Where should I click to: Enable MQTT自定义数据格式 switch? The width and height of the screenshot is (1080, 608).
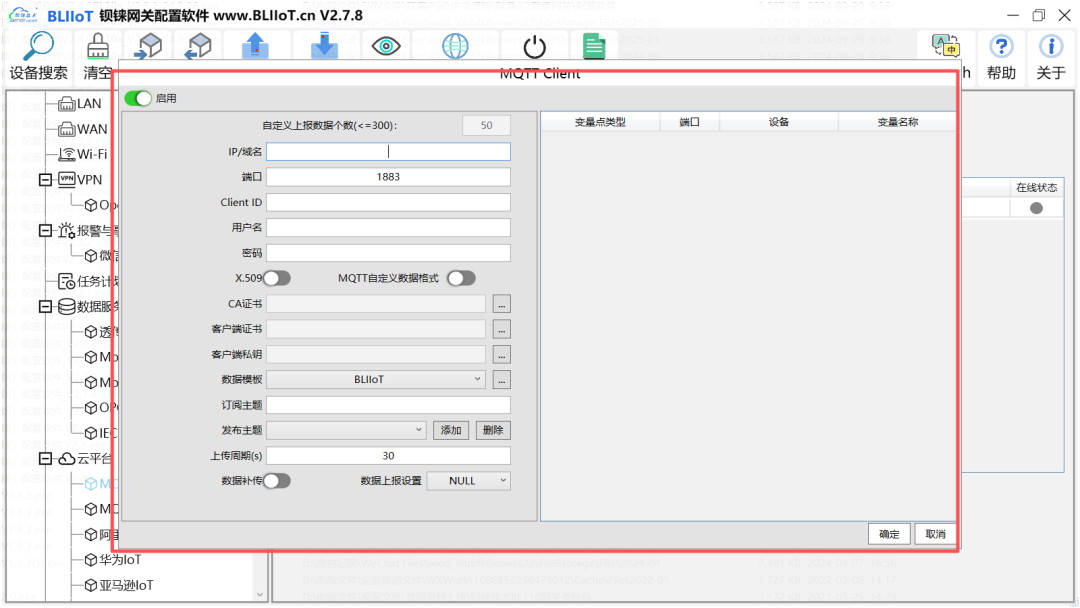461,278
